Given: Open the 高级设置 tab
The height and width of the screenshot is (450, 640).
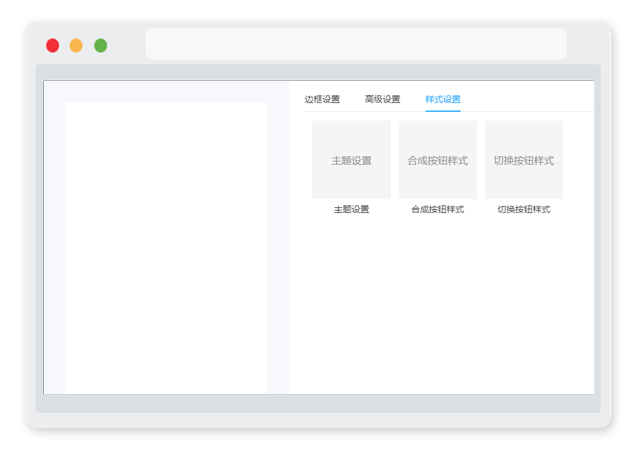Looking at the screenshot, I should click(382, 99).
